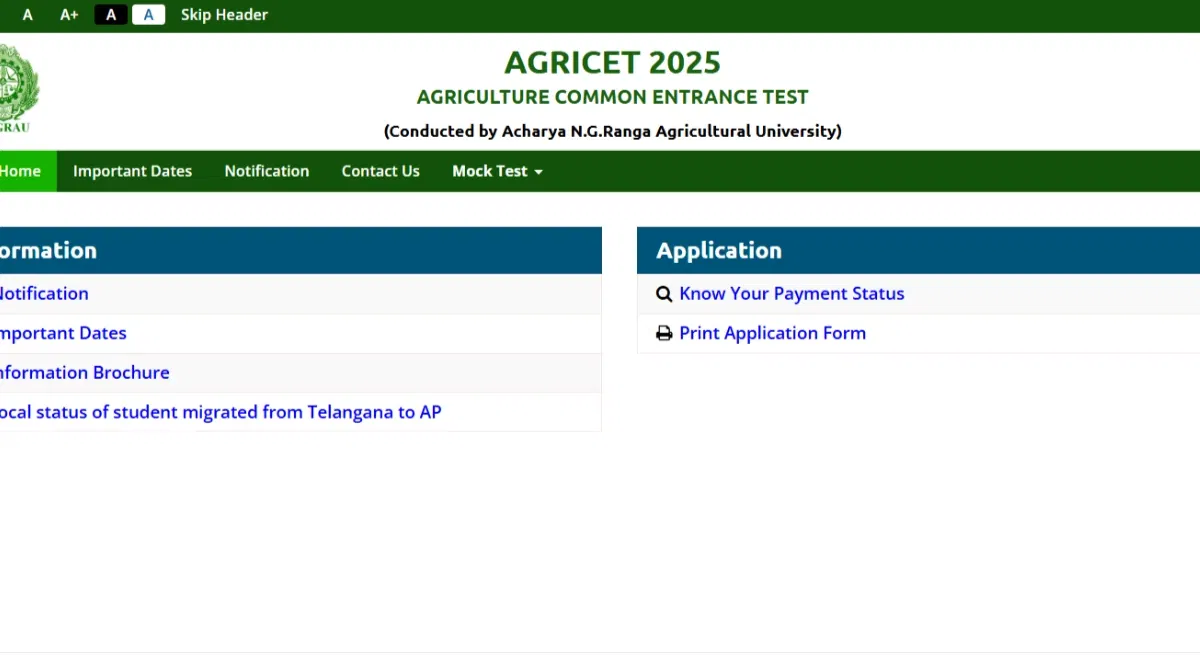Click the ANGRAU university logo

tap(17, 88)
